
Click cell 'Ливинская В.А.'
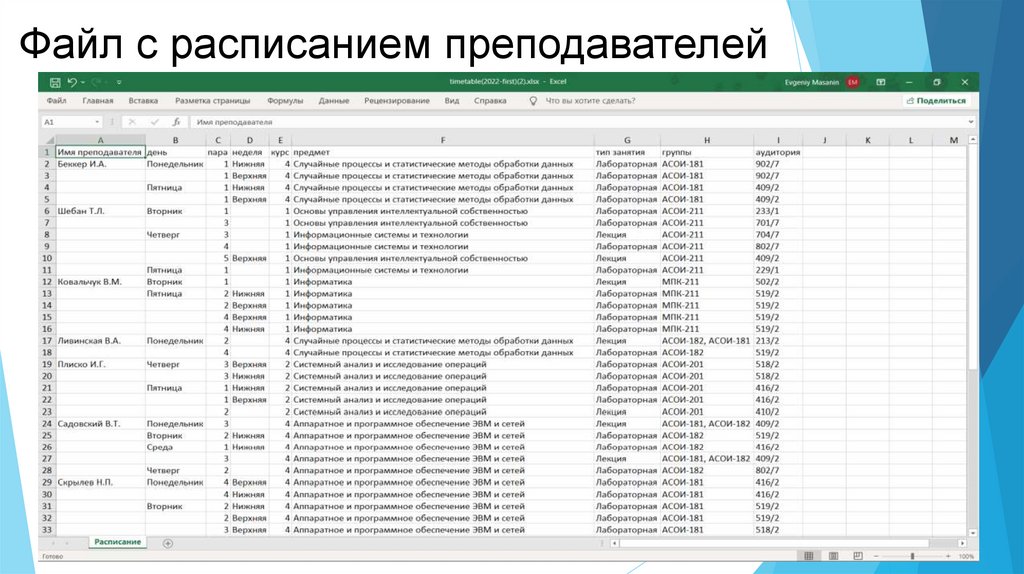[x=101, y=341]
